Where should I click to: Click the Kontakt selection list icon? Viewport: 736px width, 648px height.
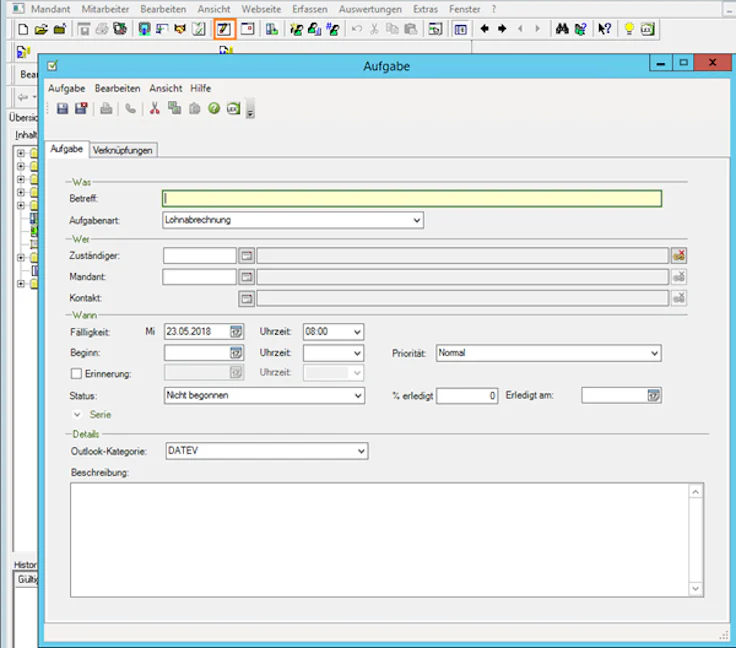point(246,298)
